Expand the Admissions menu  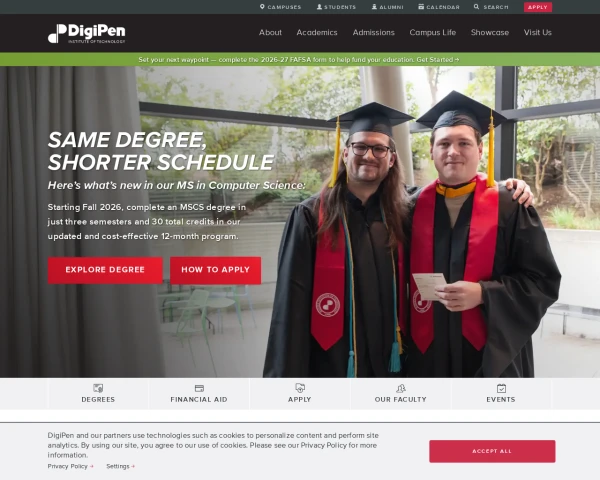click(373, 33)
